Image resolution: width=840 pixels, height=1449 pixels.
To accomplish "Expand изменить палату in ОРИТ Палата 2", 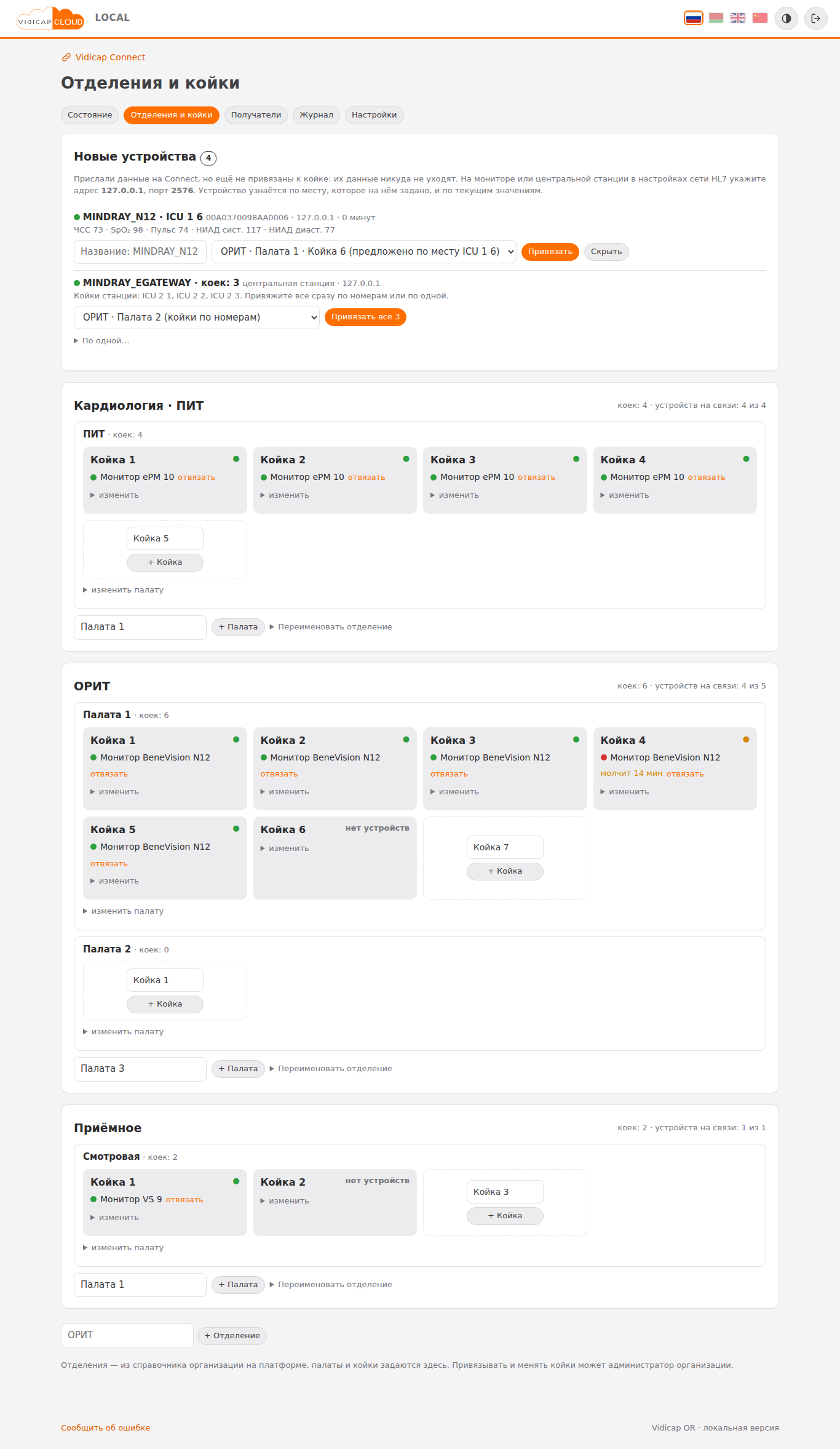I will point(124,1032).
